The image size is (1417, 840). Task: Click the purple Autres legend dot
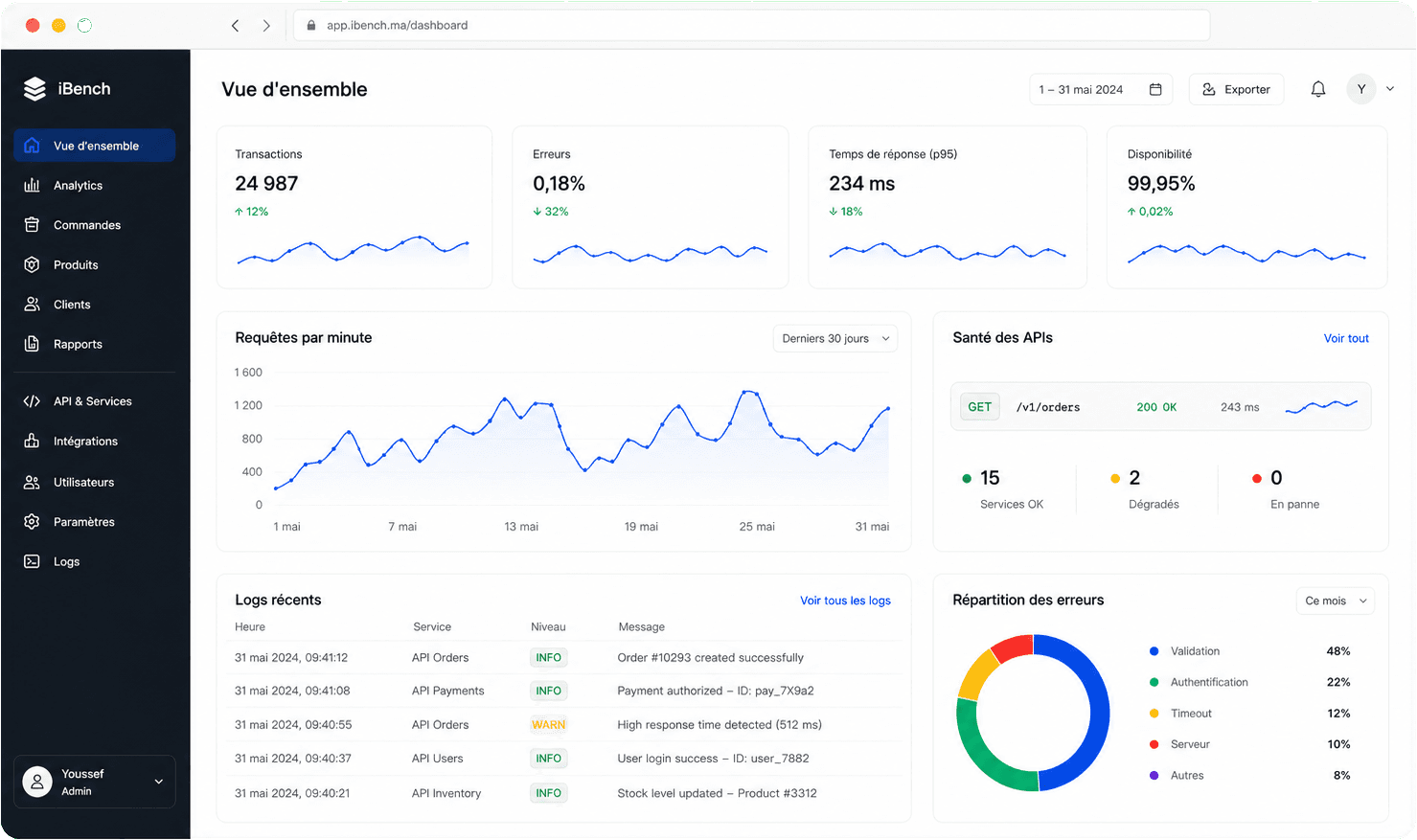pyautogui.click(x=1154, y=776)
